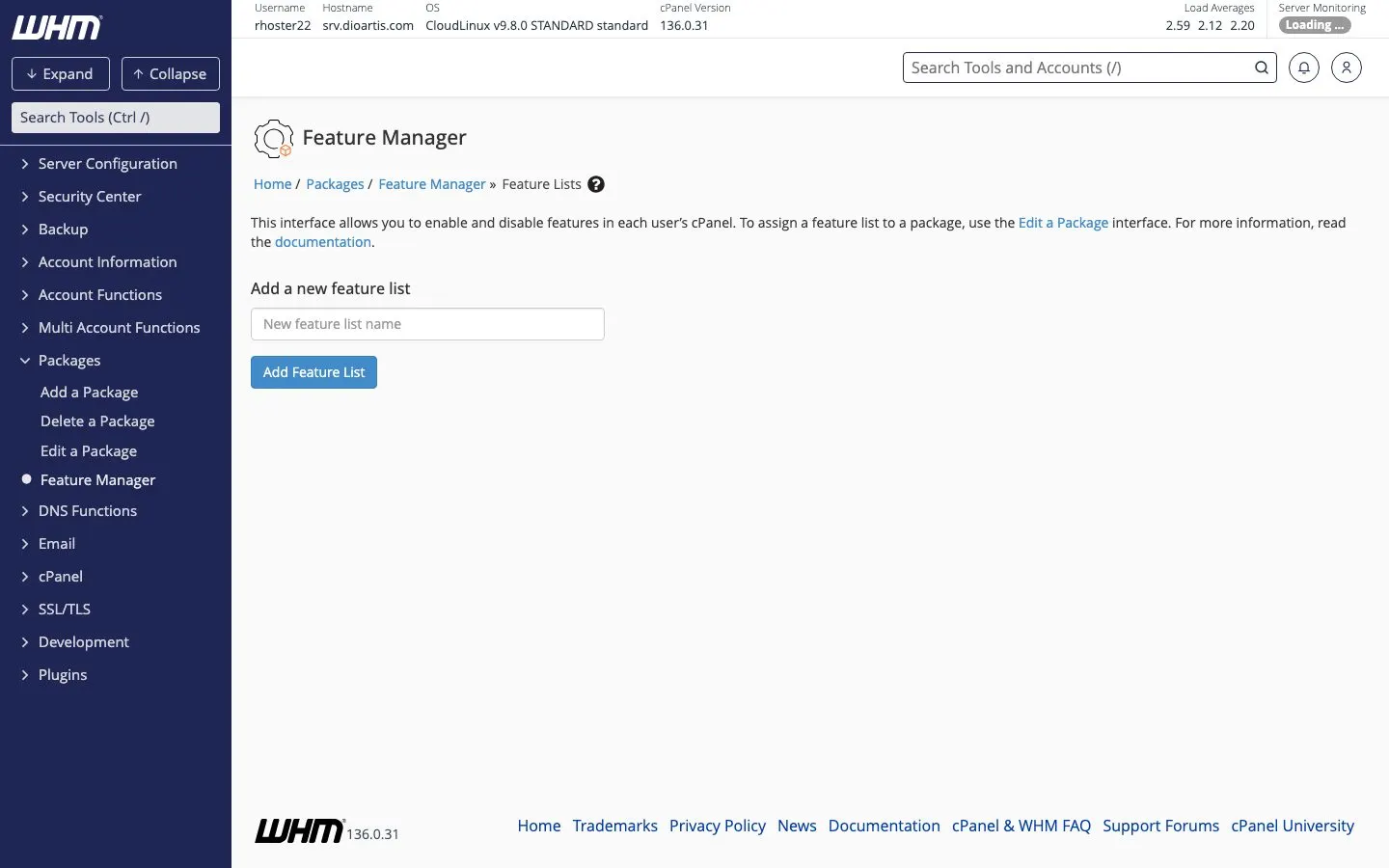Select Feature Manager in sidebar
Viewport: 1389px width, 868px height.
click(x=97, y=480)
